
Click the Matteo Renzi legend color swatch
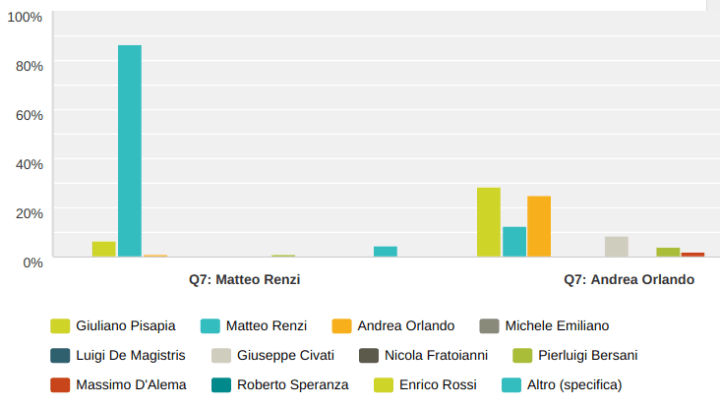[x=210, y=326]
